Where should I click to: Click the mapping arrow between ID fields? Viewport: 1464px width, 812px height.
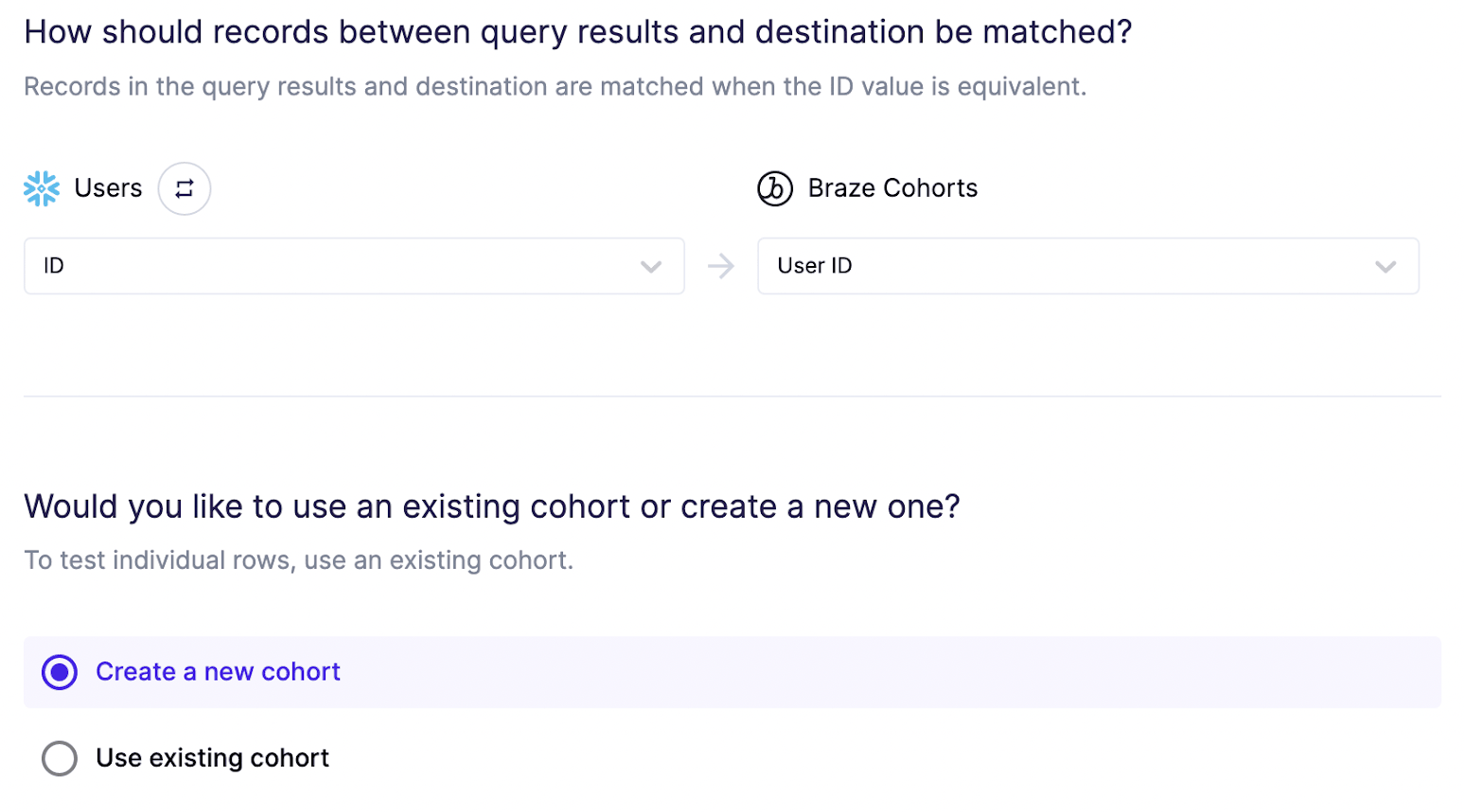(721, 266)
